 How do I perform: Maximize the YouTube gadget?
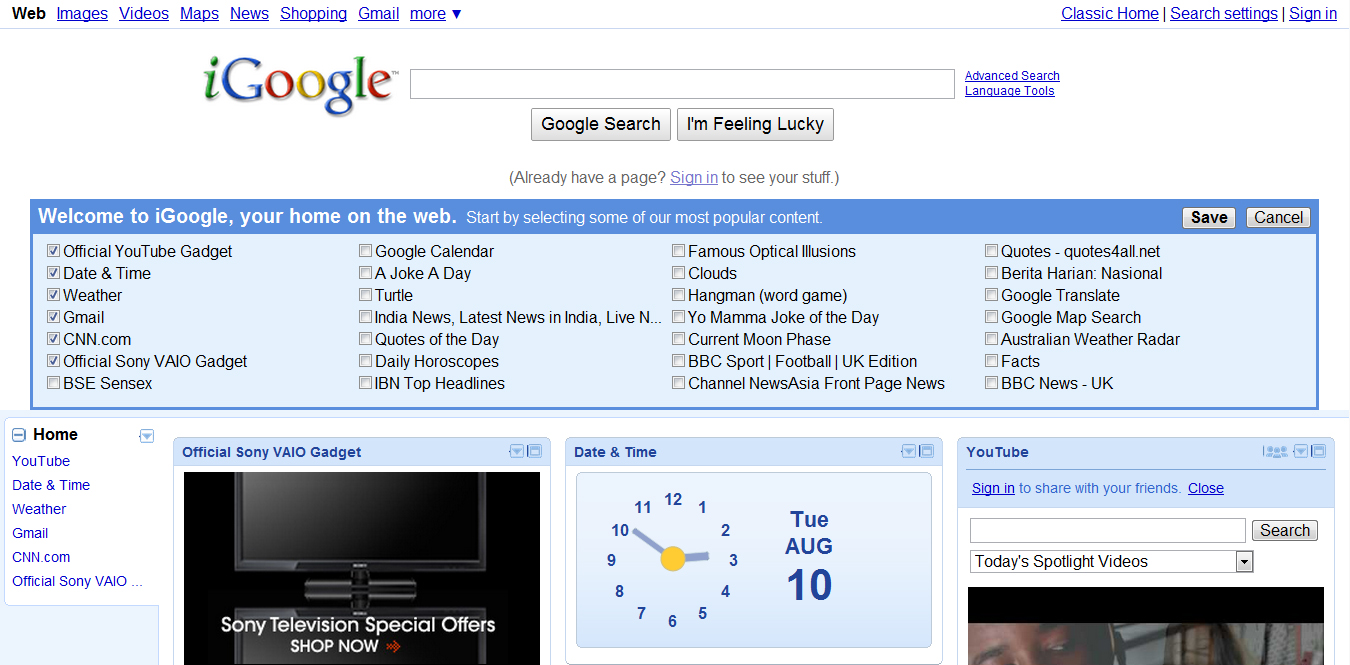click(x=1318, y=451)
